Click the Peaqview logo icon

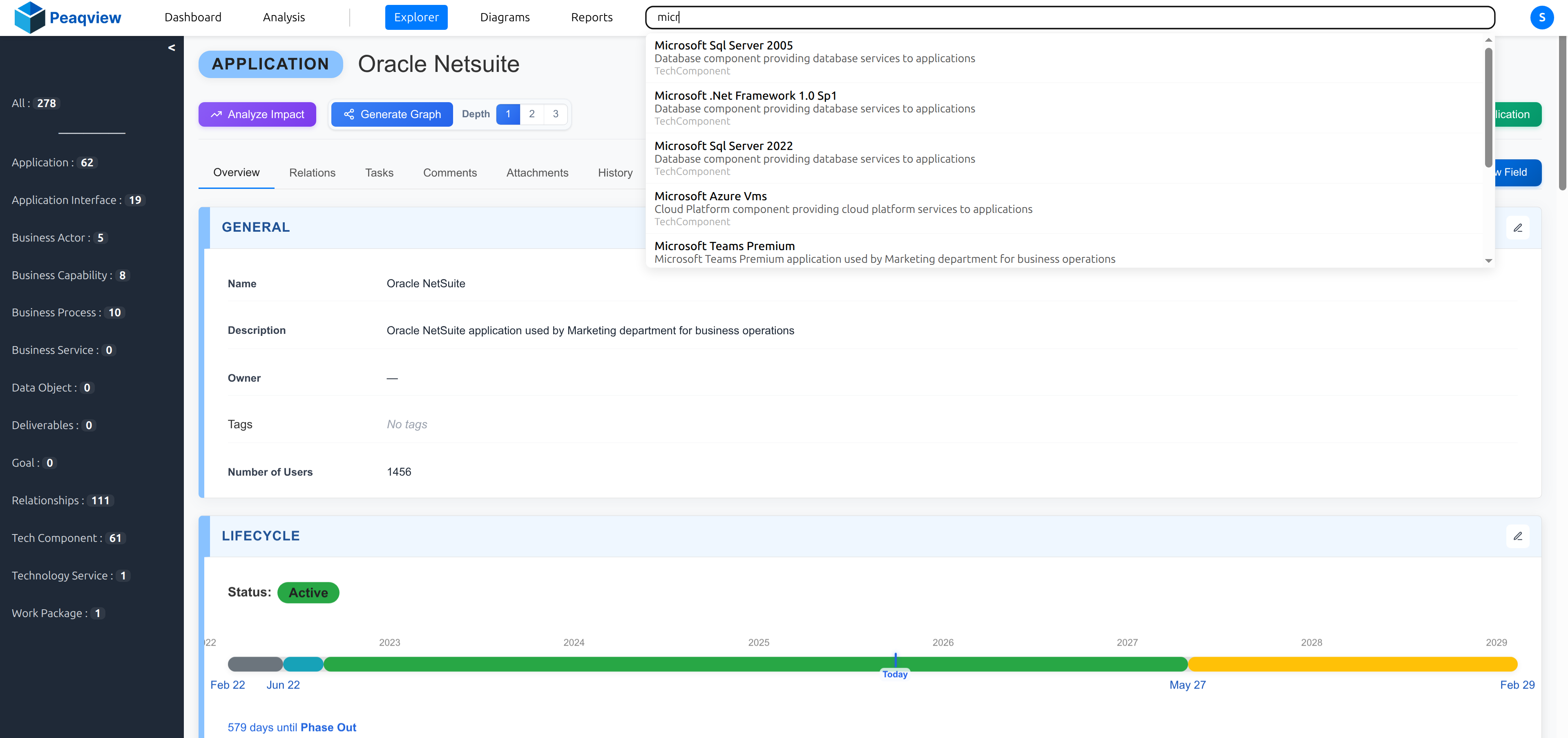click(x=29, y=17)
